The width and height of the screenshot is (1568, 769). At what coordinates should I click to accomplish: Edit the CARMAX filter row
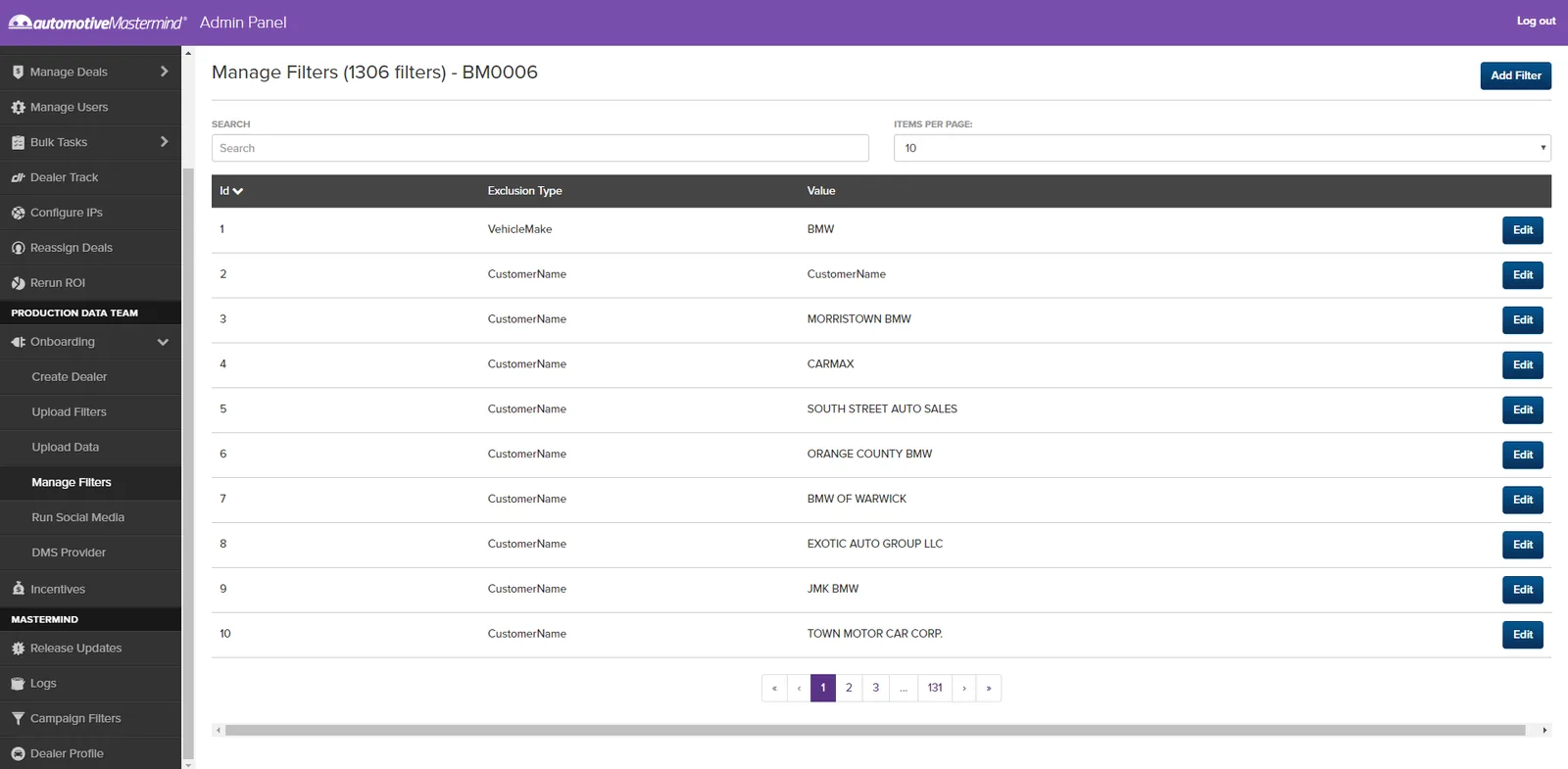pos(1522,365)
